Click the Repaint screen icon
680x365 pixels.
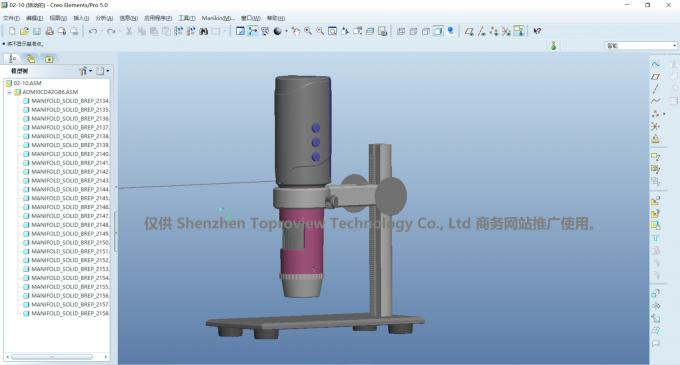click(x=240, y=31)
